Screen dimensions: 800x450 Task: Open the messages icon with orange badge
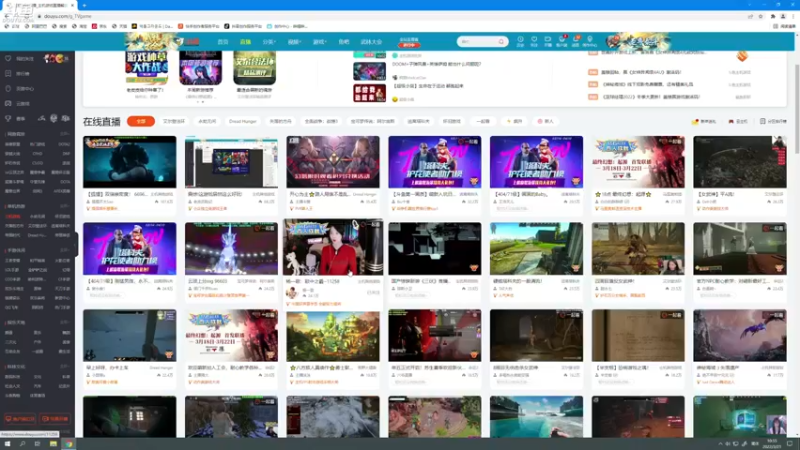[576, 41]
